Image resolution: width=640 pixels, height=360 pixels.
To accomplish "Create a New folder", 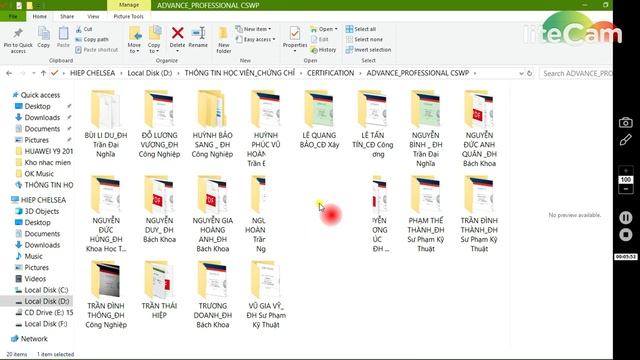I will coord(223,40).
